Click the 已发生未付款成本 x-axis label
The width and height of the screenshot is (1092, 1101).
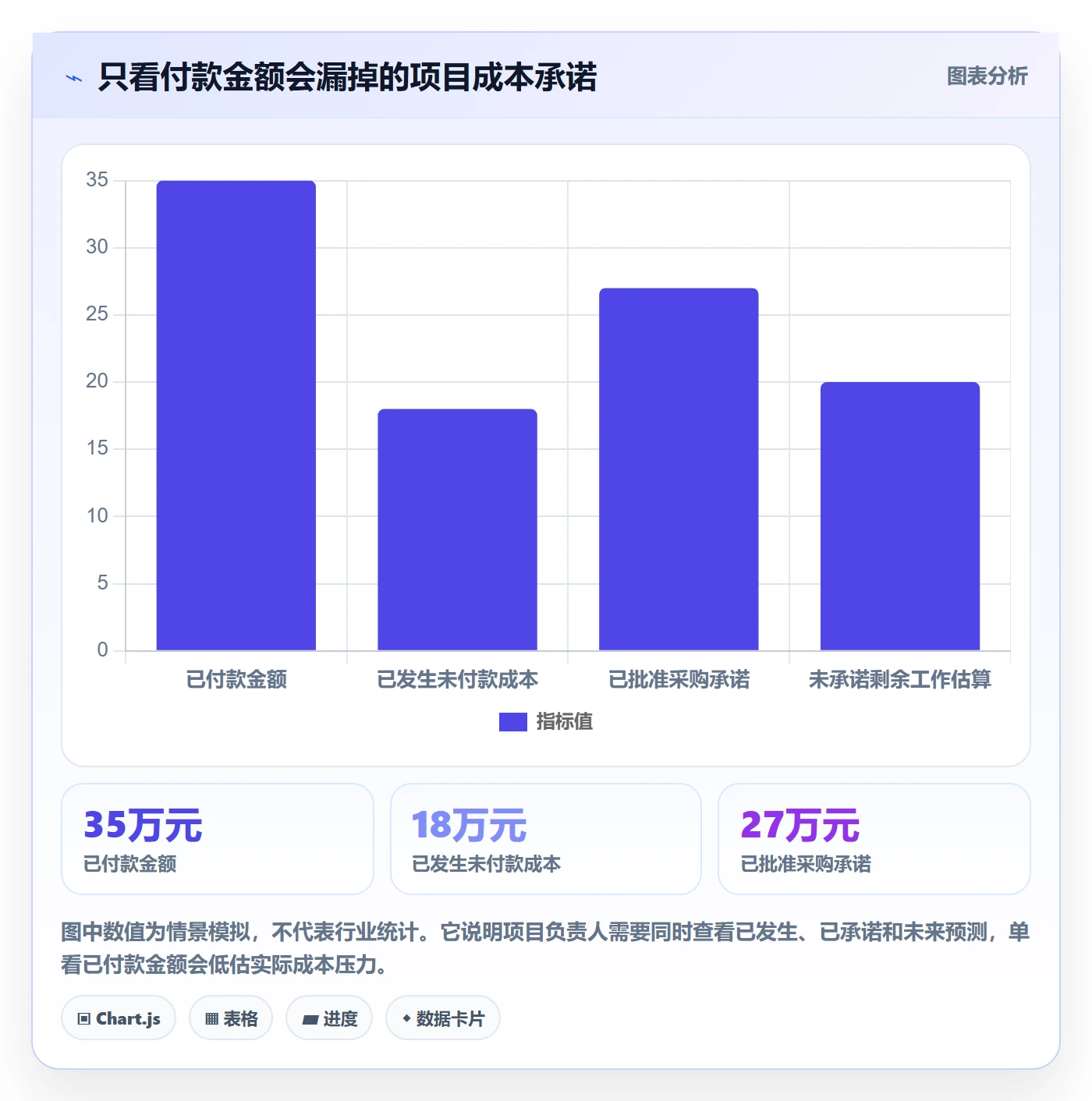tap(458, 680)
